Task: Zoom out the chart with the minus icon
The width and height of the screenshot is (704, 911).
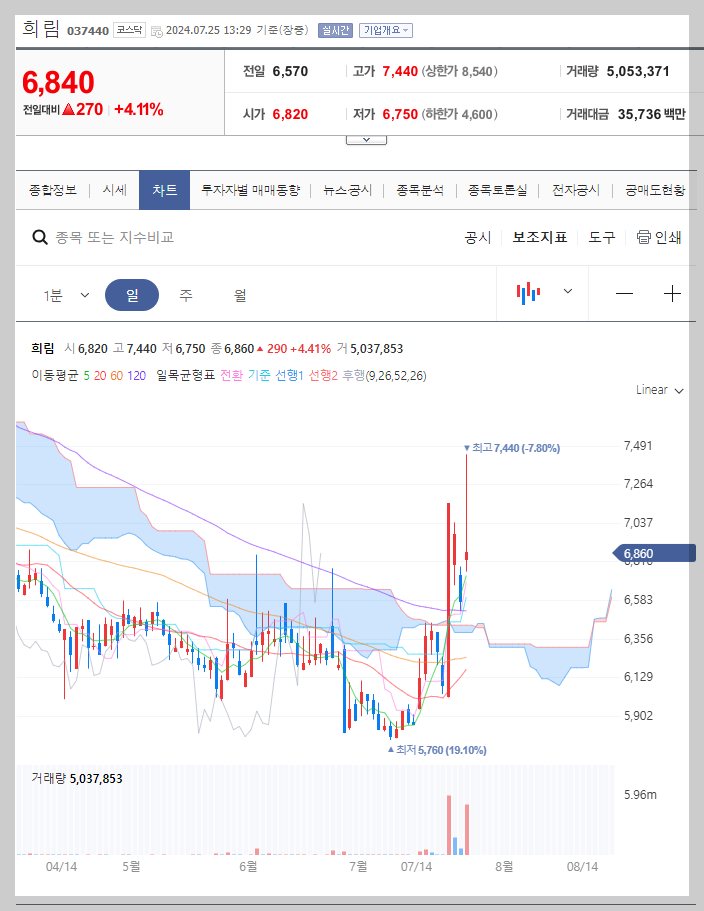Action: [624, 293]
